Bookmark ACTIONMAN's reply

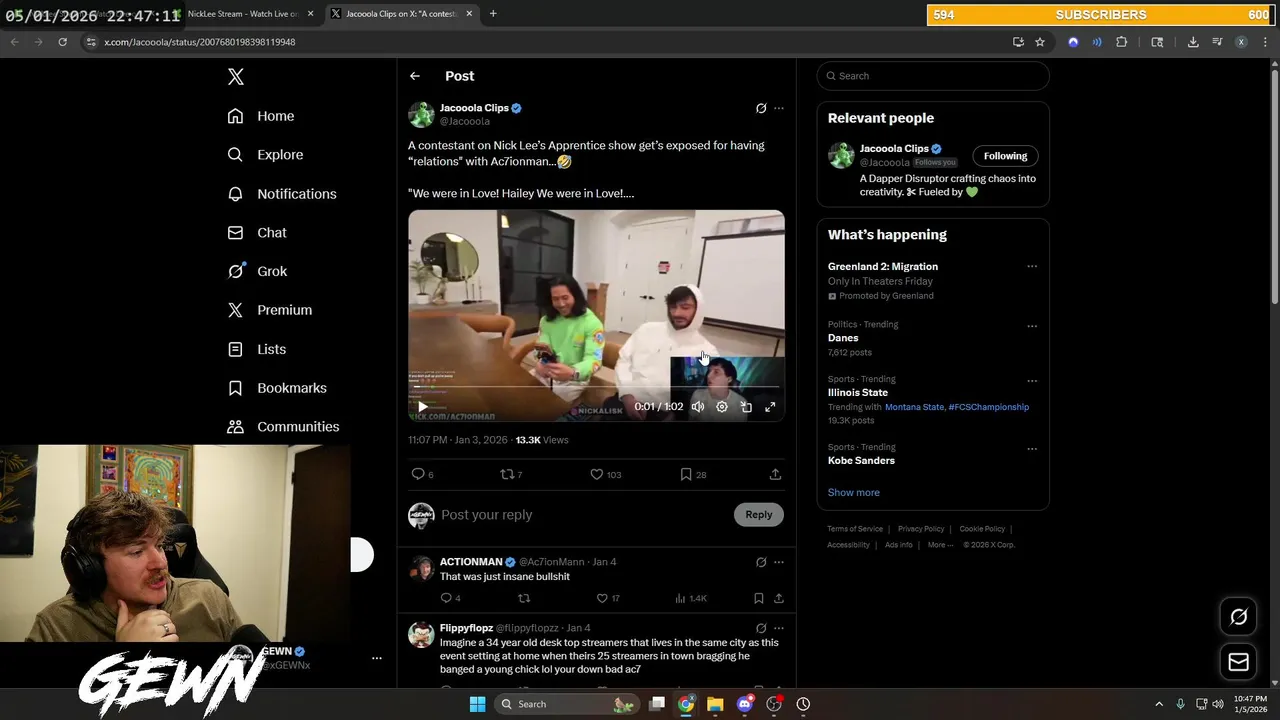pyautogui.click(x=759, y=598)
